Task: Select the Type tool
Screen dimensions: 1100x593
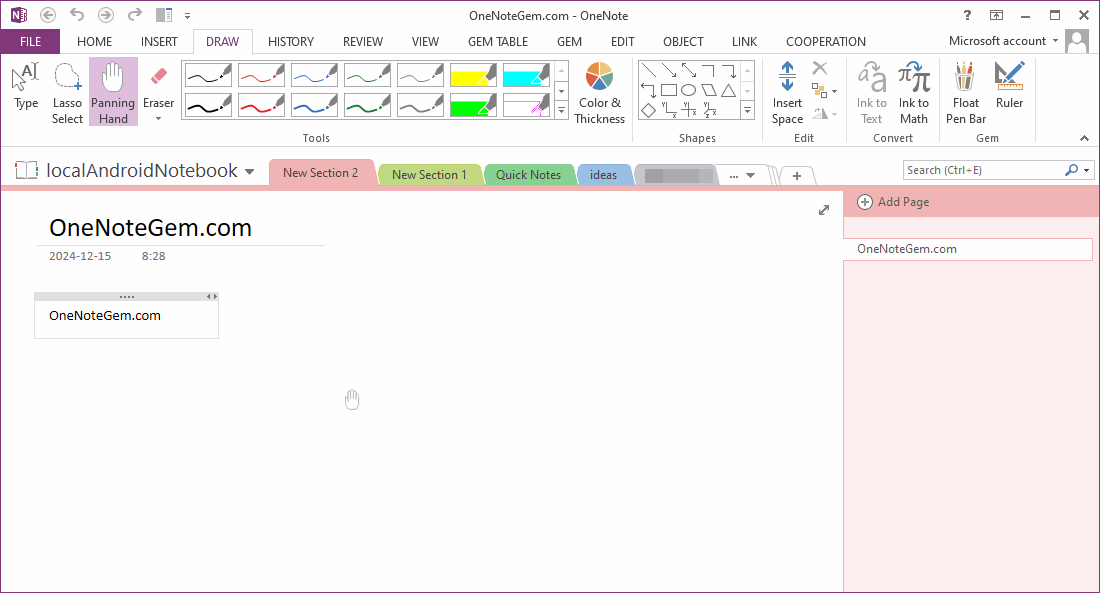Action: coord(26,86)
